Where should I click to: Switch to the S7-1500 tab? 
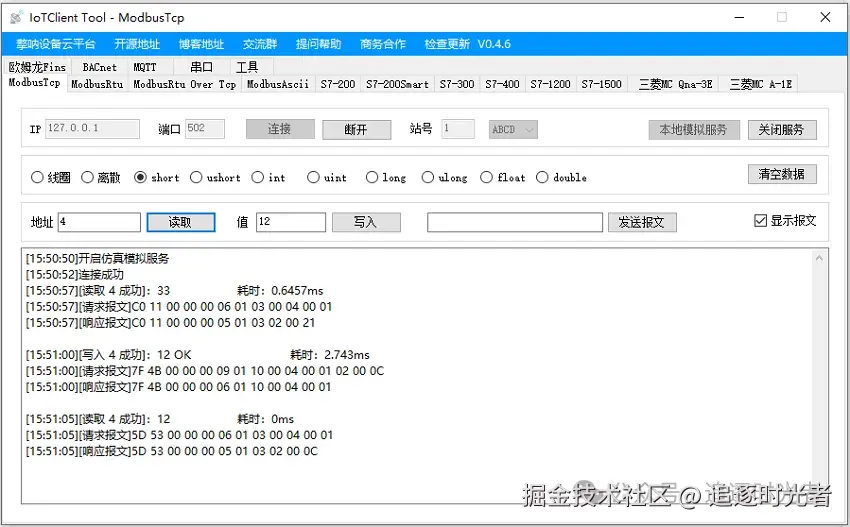click(x=602, y=84)
